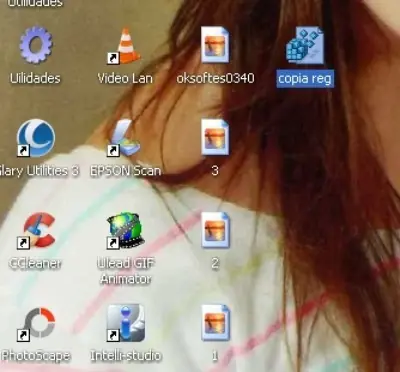Select the image file icon named 3
Image resolution: width=400 pixels, height=372 pixels.
click(215, 137)
